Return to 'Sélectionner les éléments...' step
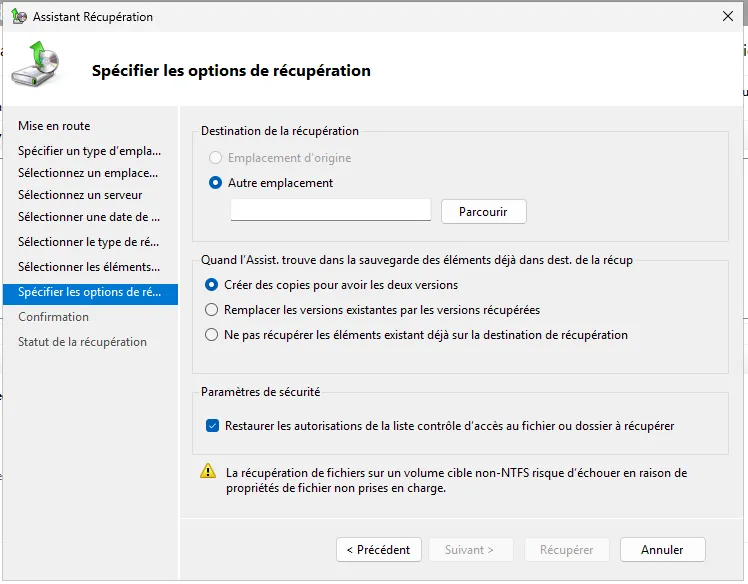Screen dimensions: 748x584 click(89, 267)
